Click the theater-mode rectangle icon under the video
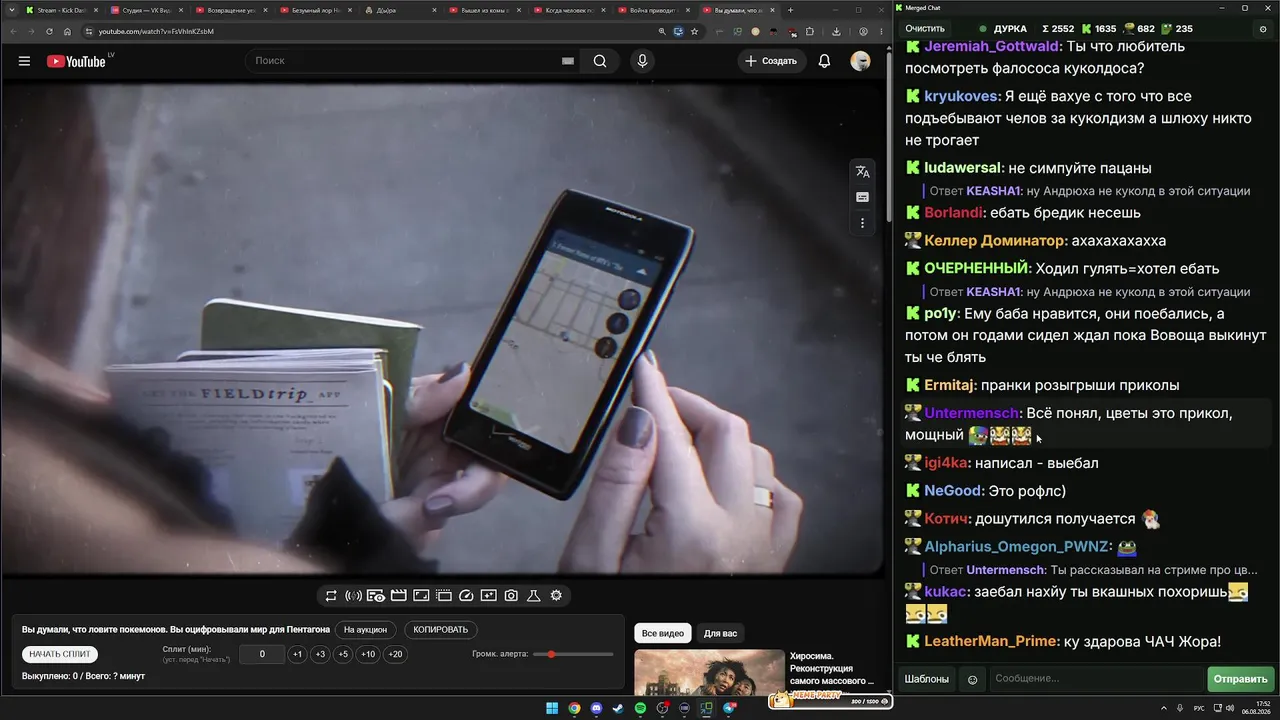 coord(421,596)
